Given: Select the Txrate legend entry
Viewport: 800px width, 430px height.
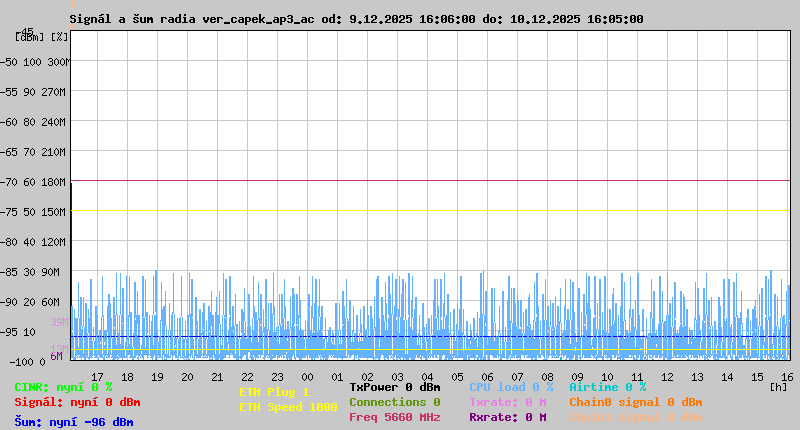Looking at the screenshot, I should pyautogui.click(x=507, y=402).
